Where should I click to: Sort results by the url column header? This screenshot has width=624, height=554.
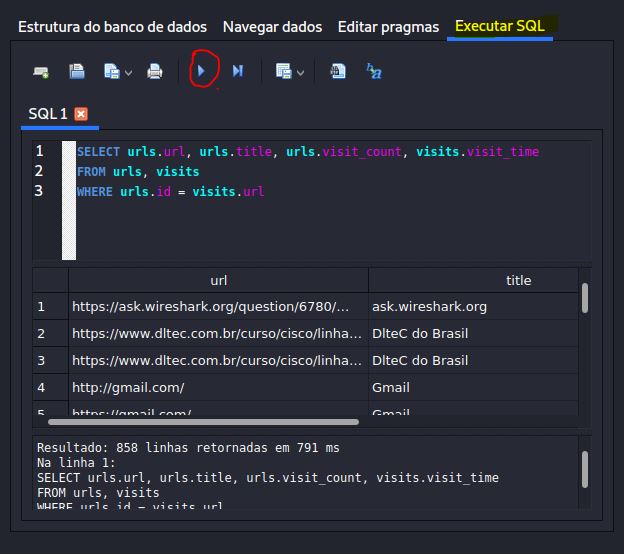tap(218, 280)
